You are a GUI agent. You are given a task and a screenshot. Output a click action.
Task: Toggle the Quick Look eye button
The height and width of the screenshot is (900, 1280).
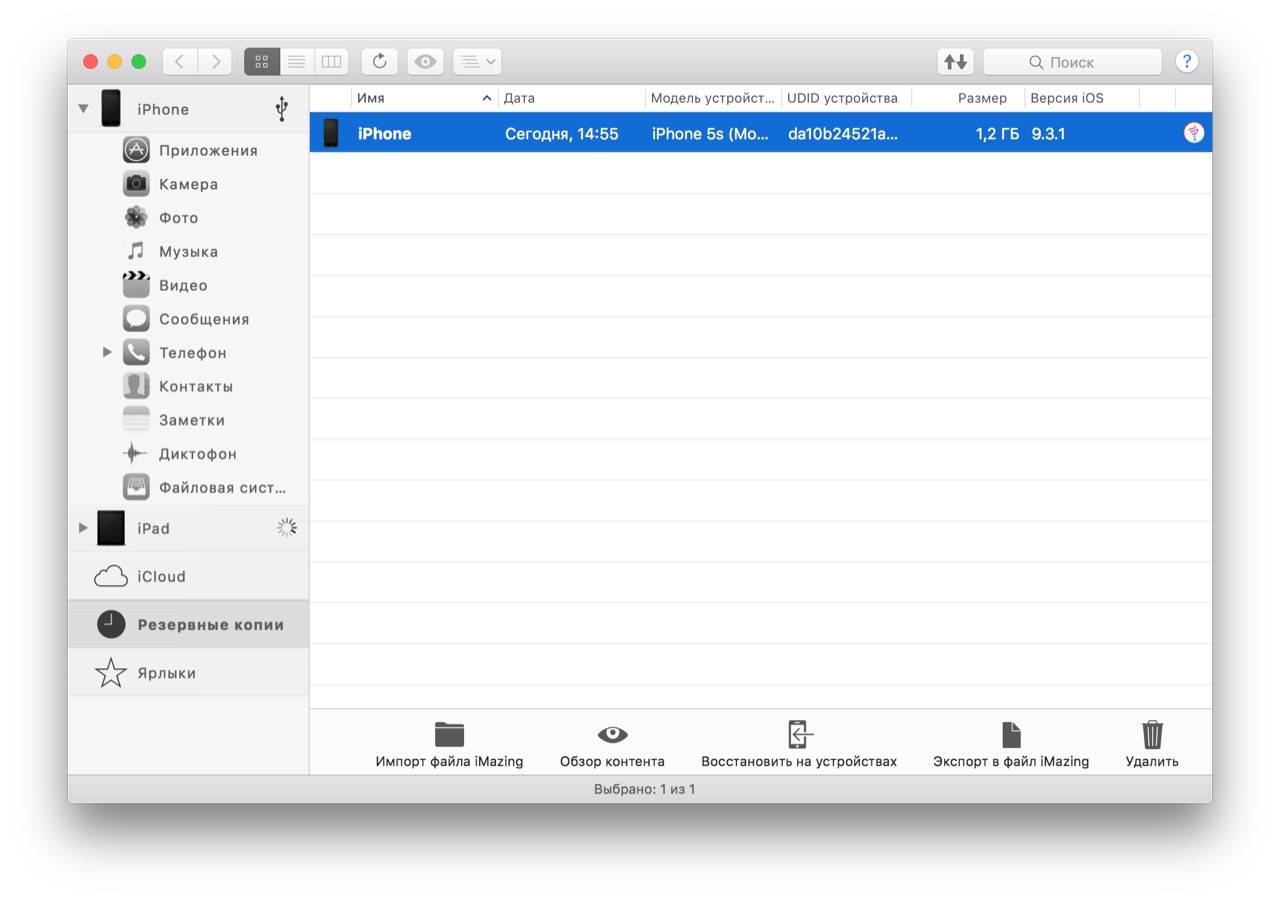(425, 62)
